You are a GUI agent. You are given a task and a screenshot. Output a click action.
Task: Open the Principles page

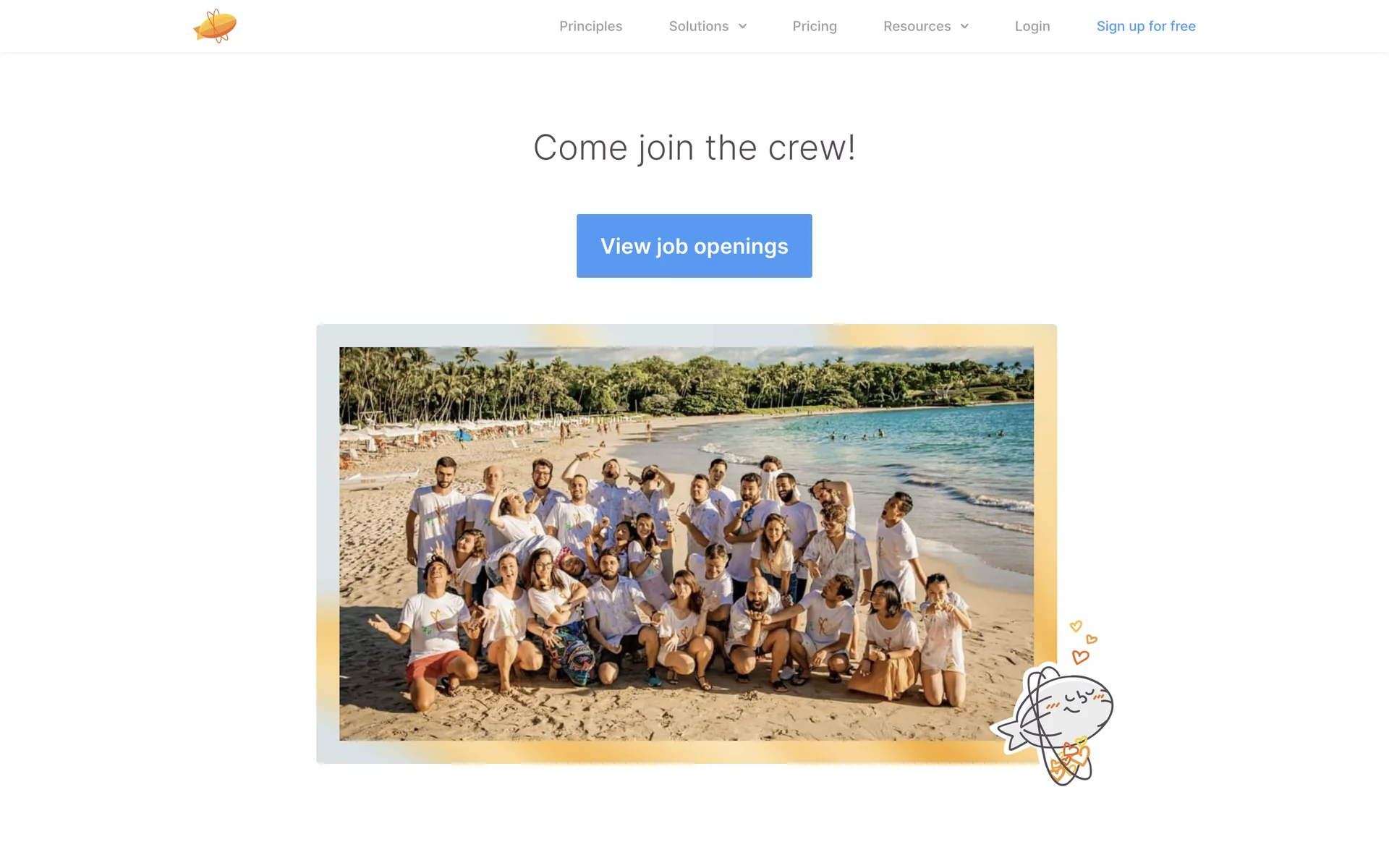(x=590, y=26)
